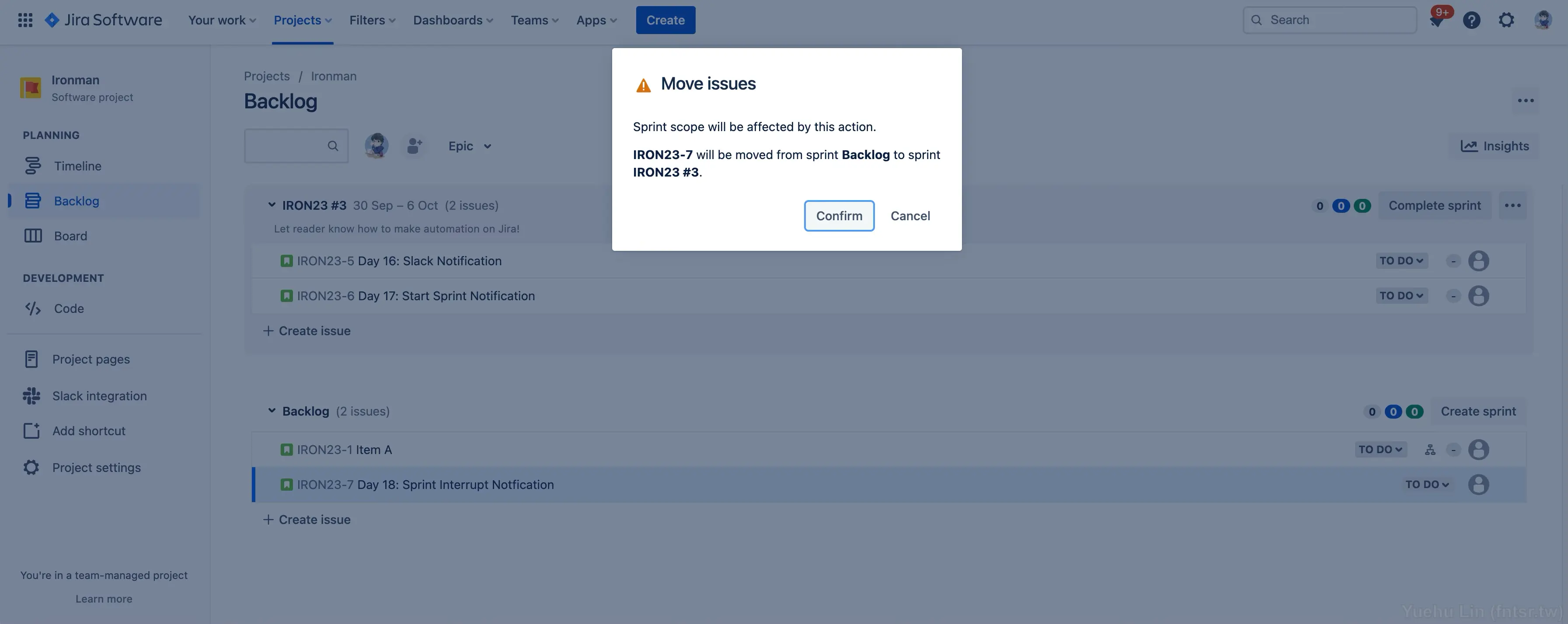This screenshot has width=1568, height=624.
Task: Click Create issue under IRON23 #3 sprint
Action: point(307,331)
